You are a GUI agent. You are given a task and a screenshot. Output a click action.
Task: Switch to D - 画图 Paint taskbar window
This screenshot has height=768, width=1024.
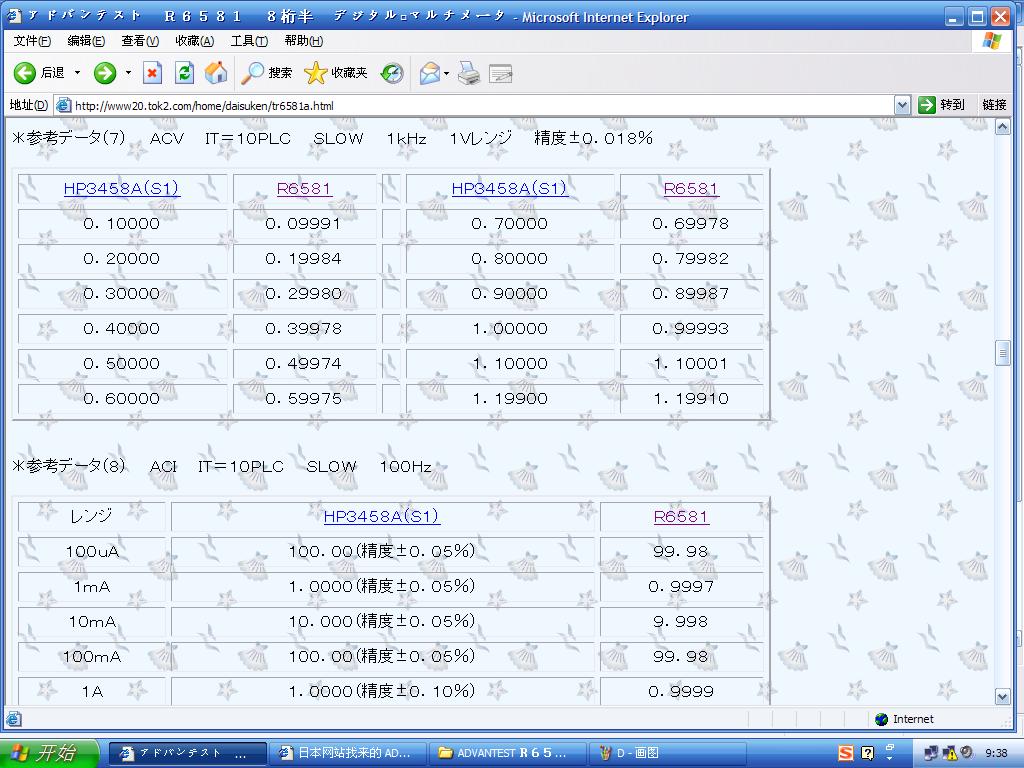[x=667, y=753]
